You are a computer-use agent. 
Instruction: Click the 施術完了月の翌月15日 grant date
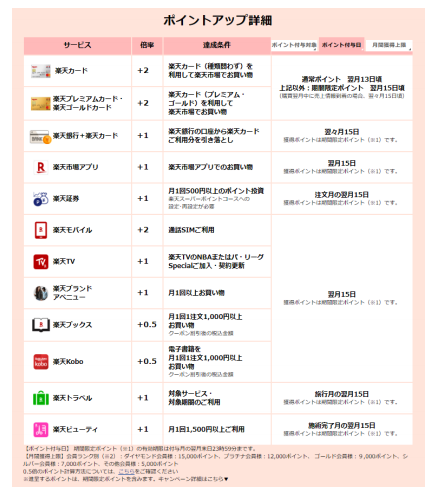[x=342, y=426]
